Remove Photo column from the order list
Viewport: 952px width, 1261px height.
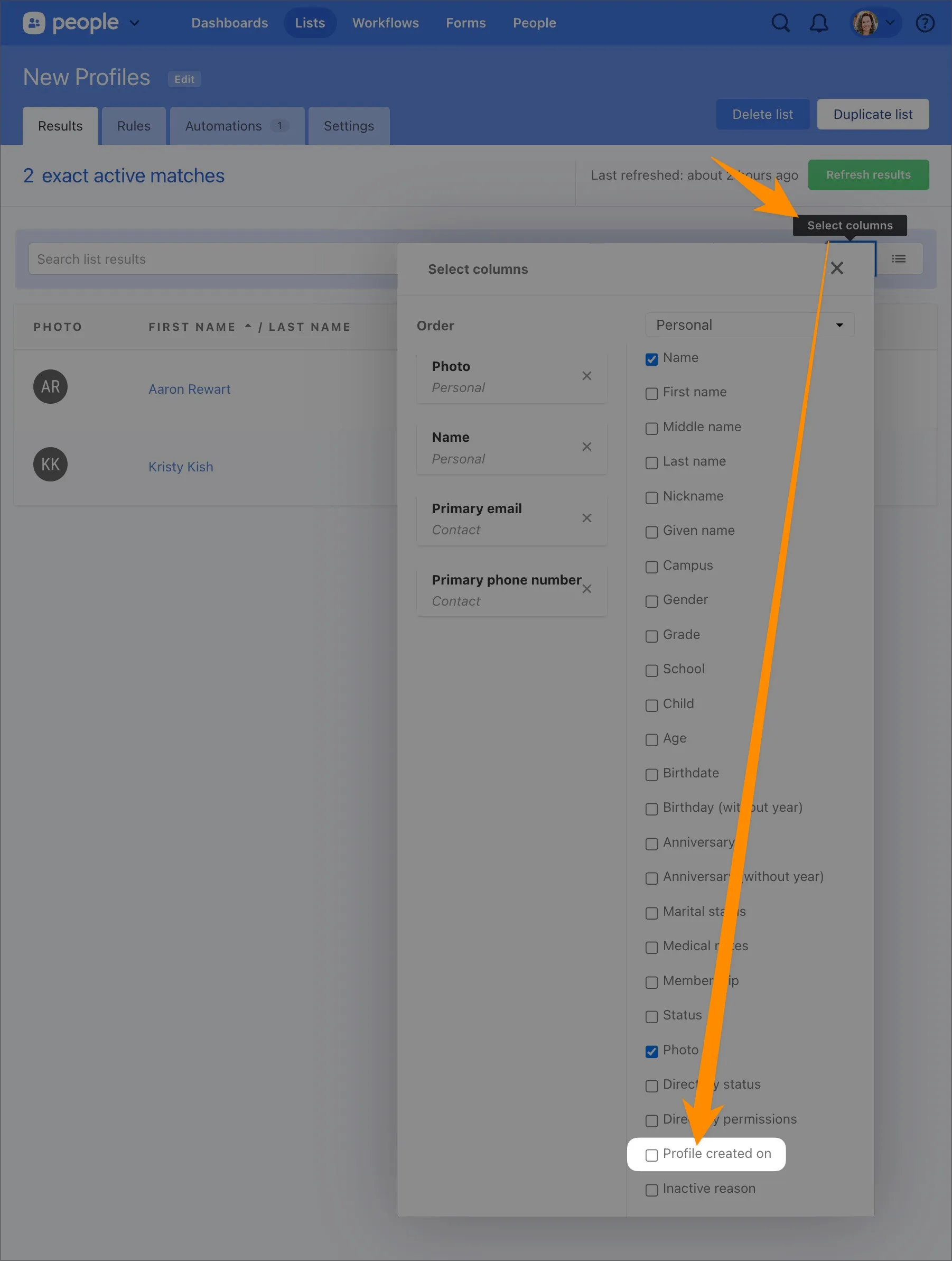(586, 376)
